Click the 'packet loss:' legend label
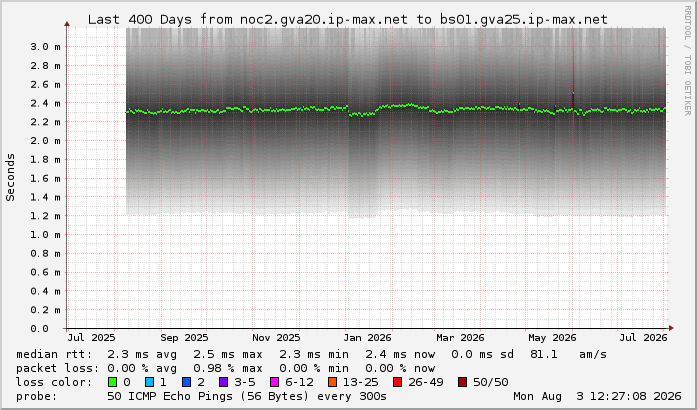Screen dimensions: 697x410 click(58, 368)
